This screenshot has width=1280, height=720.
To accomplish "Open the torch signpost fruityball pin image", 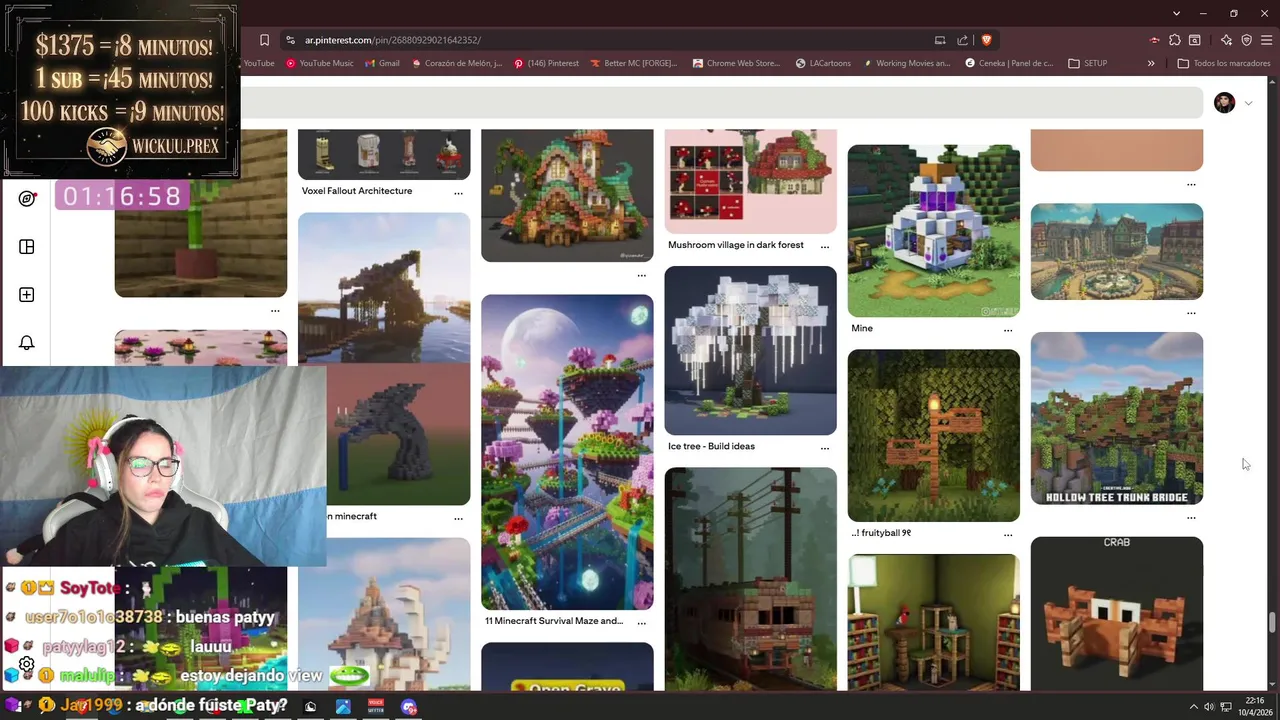I will (x=934, y=435).
